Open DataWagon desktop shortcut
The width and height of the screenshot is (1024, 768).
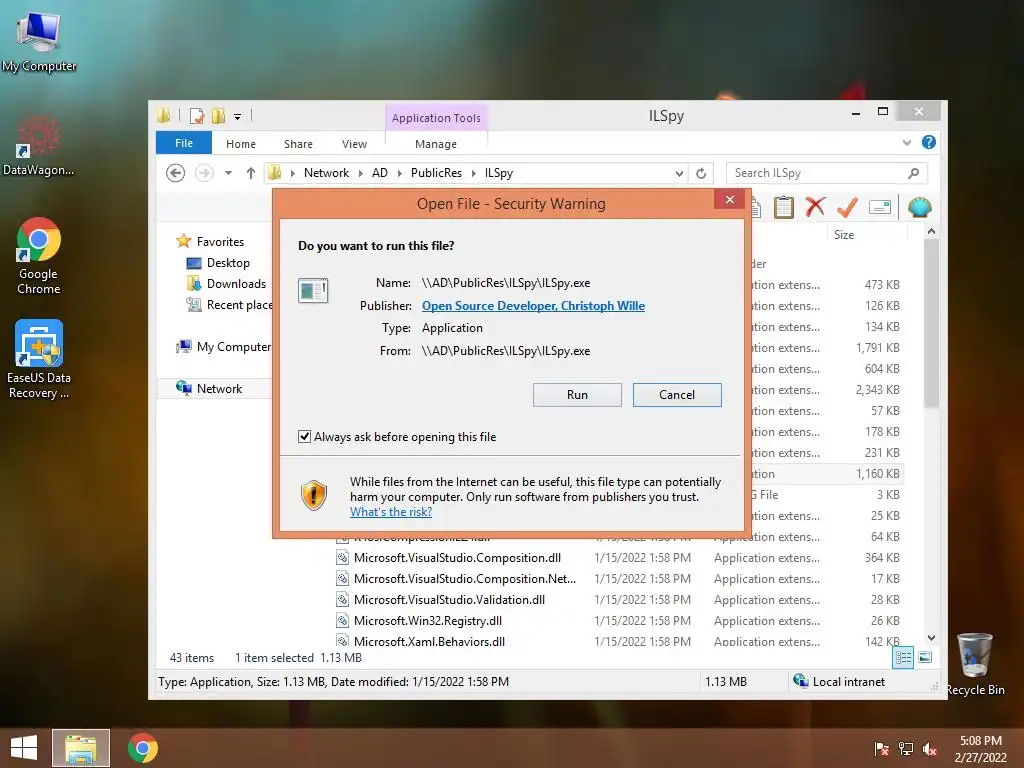38,144
